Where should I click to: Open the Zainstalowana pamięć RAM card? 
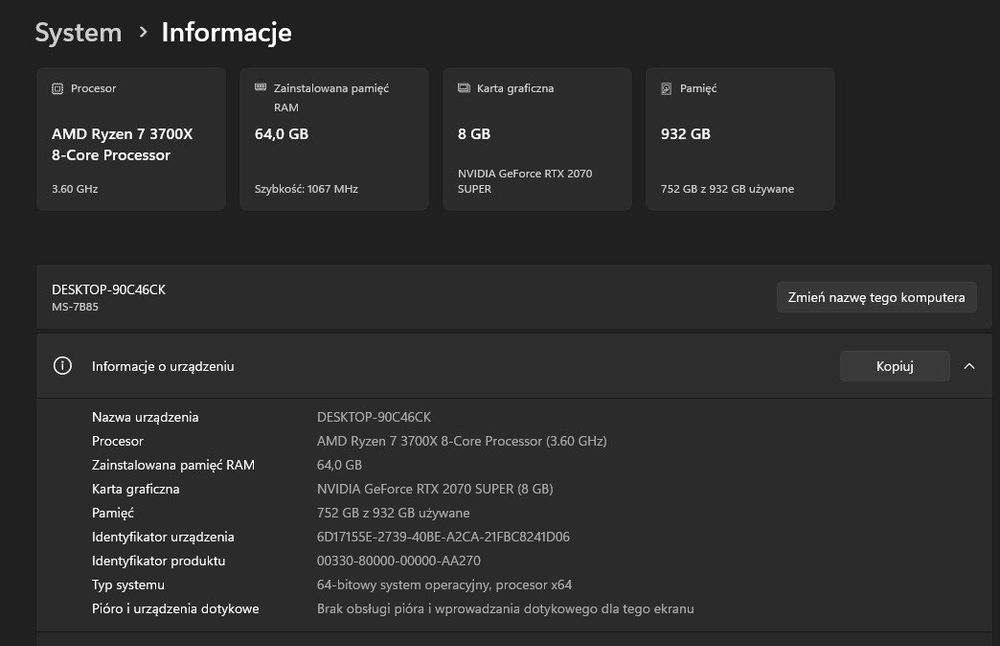334,139
